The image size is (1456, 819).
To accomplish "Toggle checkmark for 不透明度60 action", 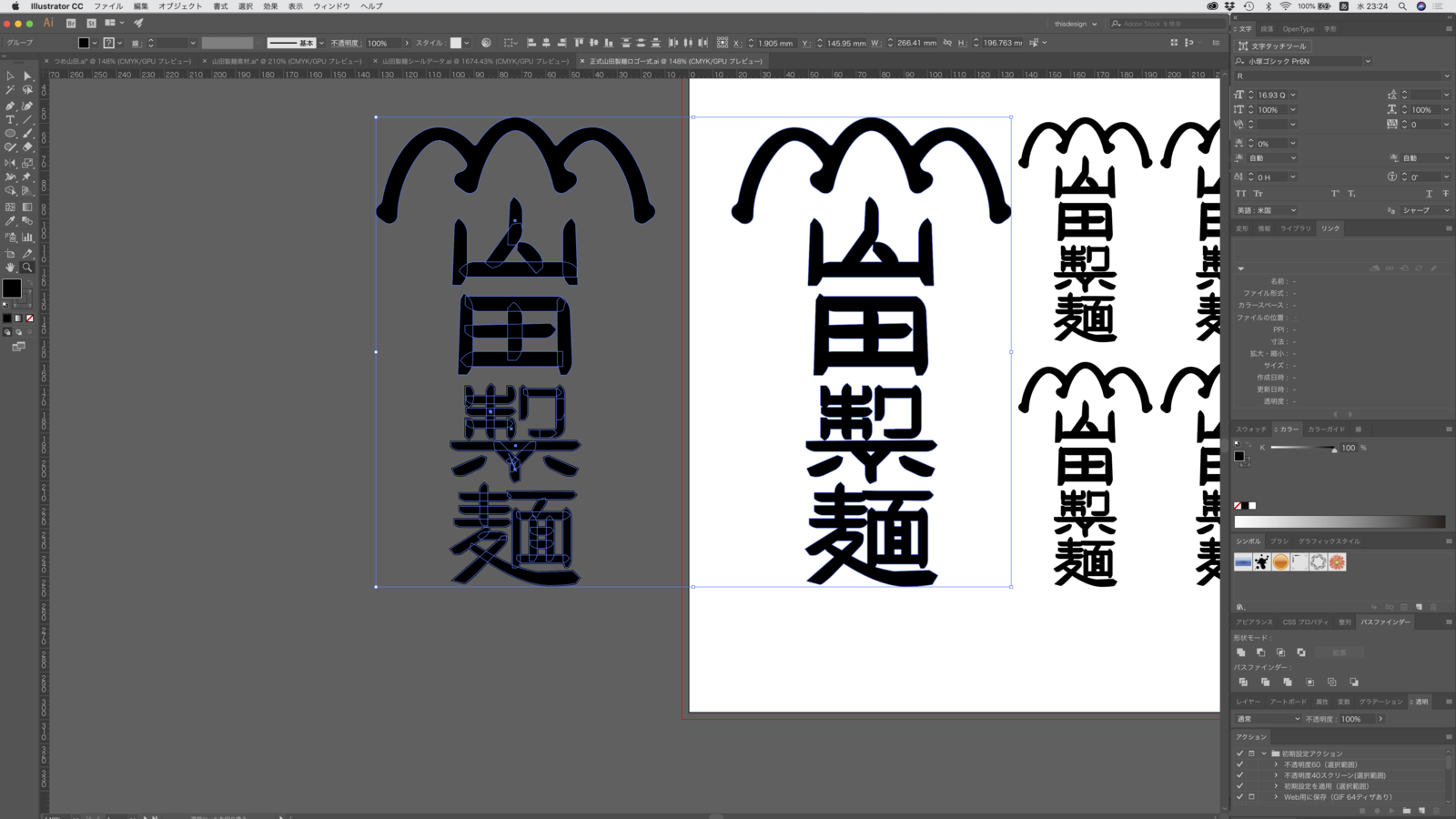I will pos(1239,764).
